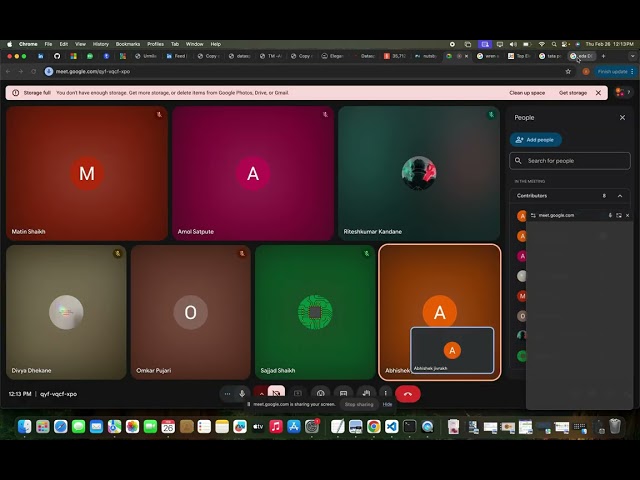The height and width of the screenshot is (480, 640).
Task: Dismiss the Storage full banner
Action: [599, 92]
